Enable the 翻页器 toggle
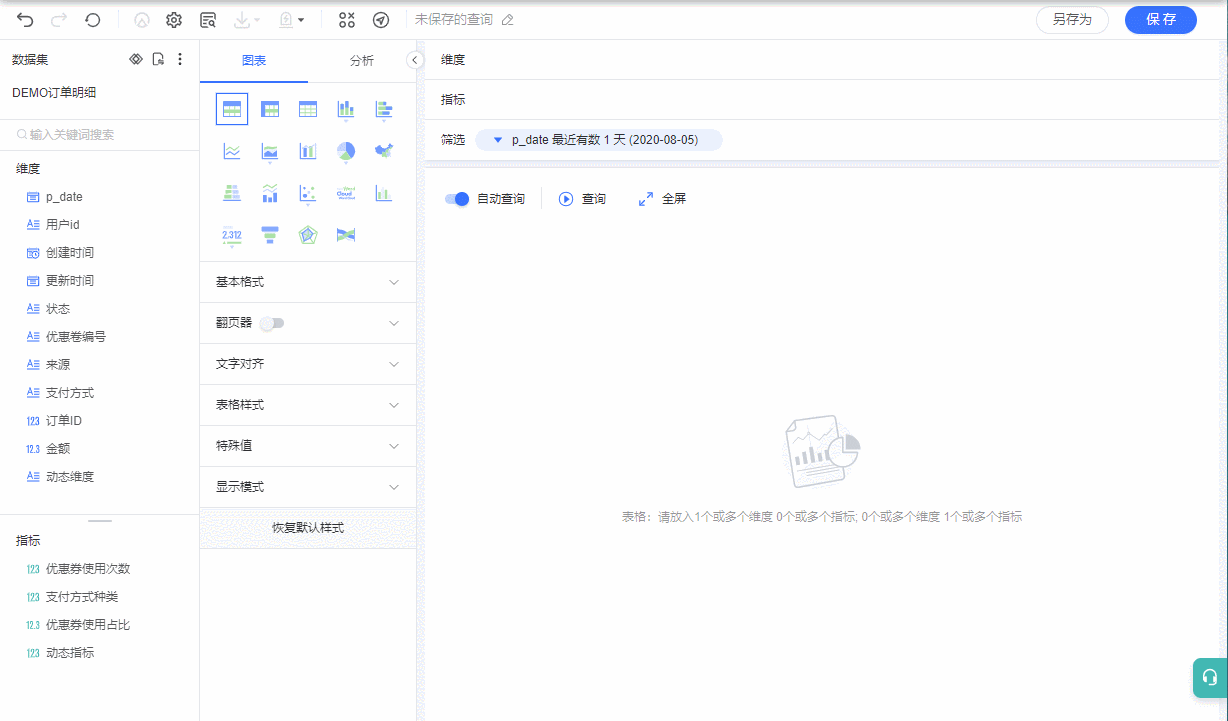1228x721 pixels. [272, 323]
